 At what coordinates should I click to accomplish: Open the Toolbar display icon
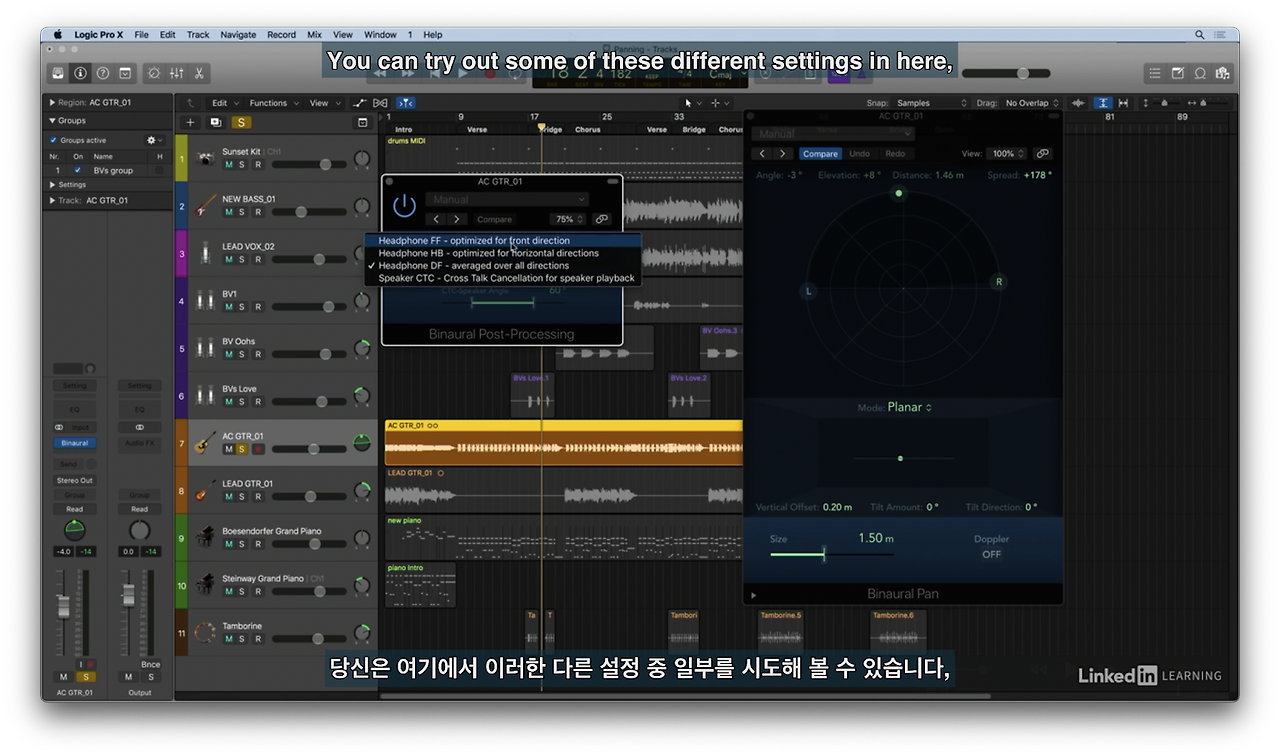[125, 73]
